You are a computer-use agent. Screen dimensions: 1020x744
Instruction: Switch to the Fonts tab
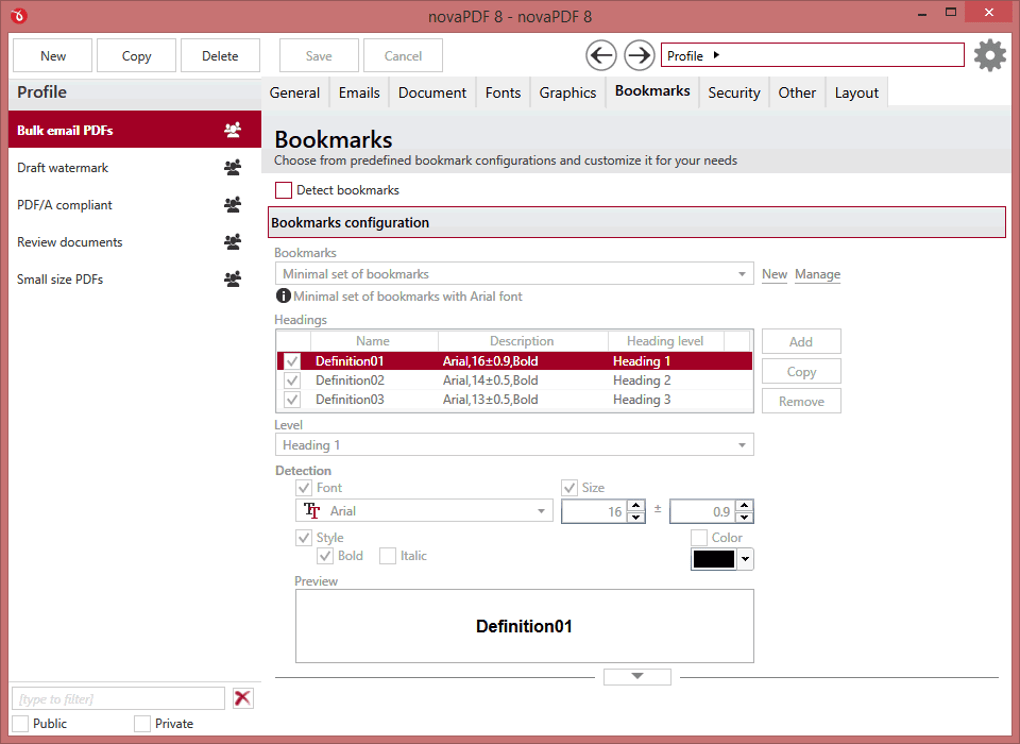point(503,93)
